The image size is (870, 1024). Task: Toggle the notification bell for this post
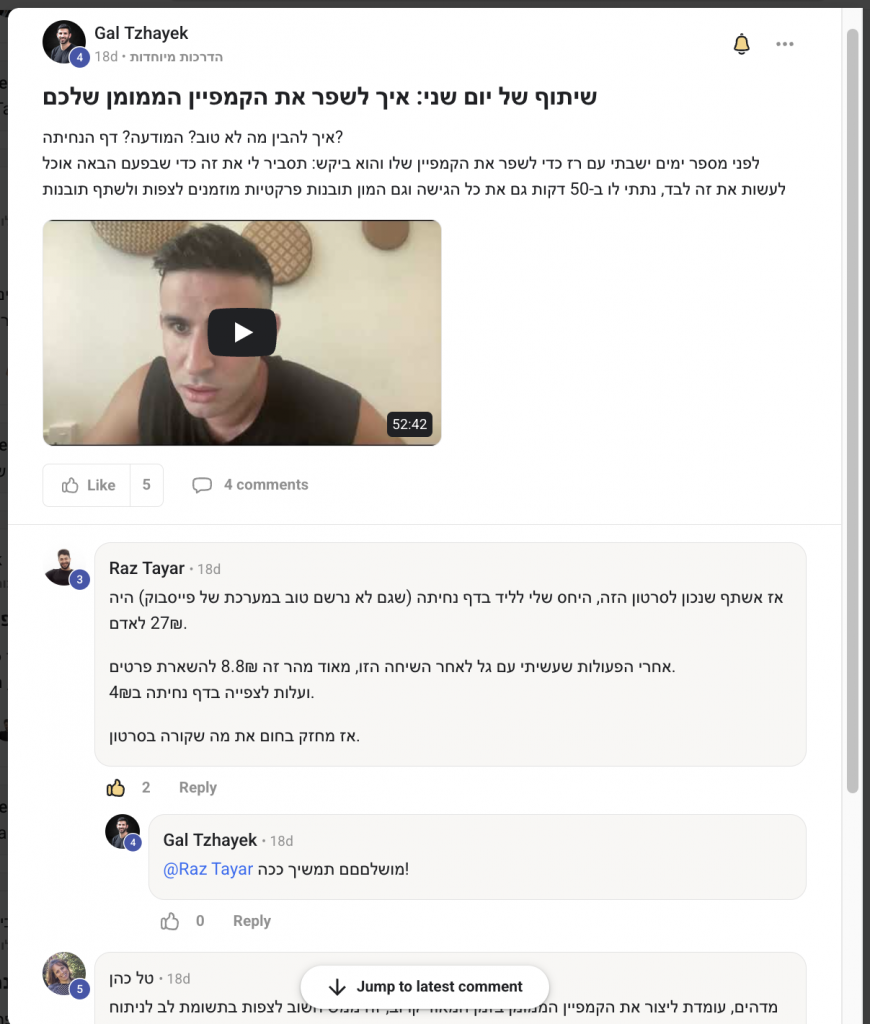[741, 44]
